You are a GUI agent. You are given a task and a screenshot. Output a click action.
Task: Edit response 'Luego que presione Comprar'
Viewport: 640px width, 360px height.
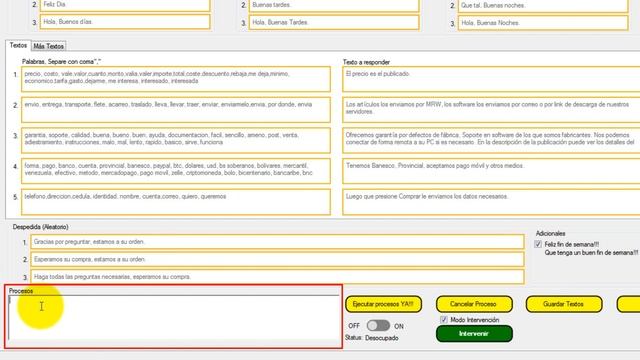tap(491, 202)
